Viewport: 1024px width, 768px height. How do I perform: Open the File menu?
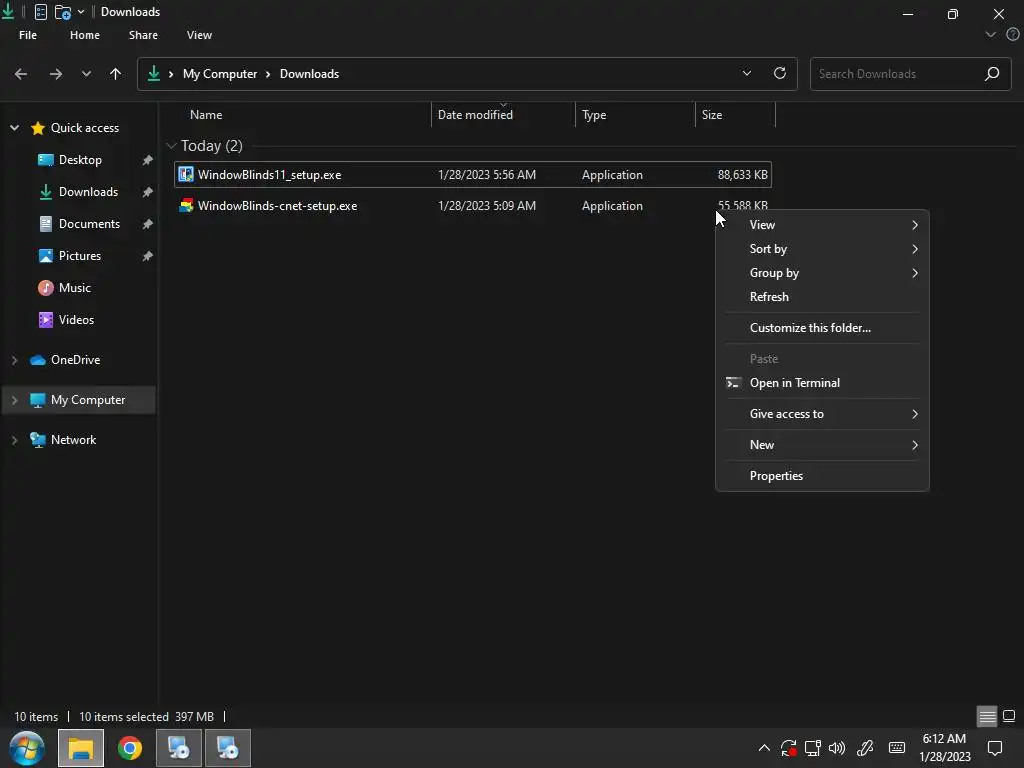[x=28, y=35]
